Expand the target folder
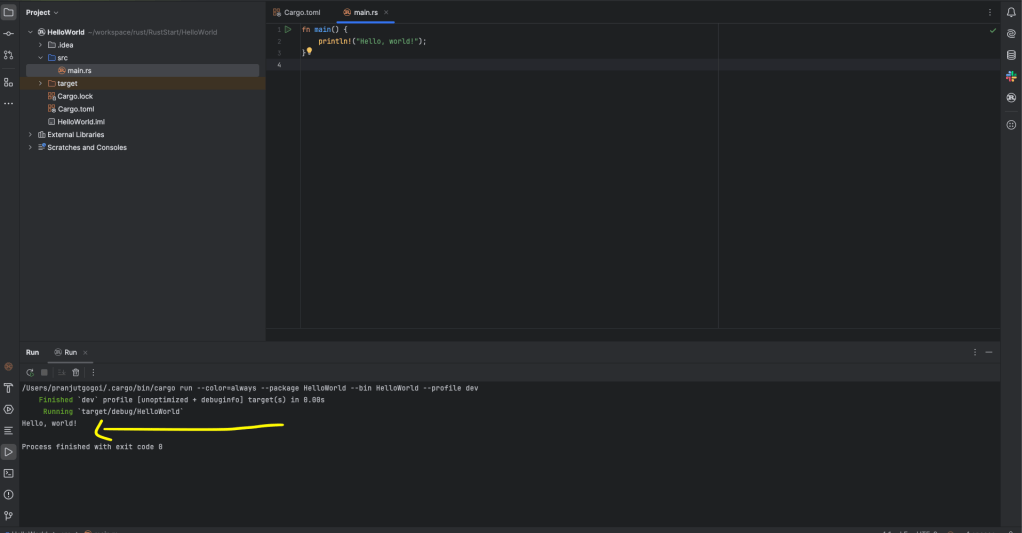Viewport: 1022px width, 533px height. tap(40, 84)
